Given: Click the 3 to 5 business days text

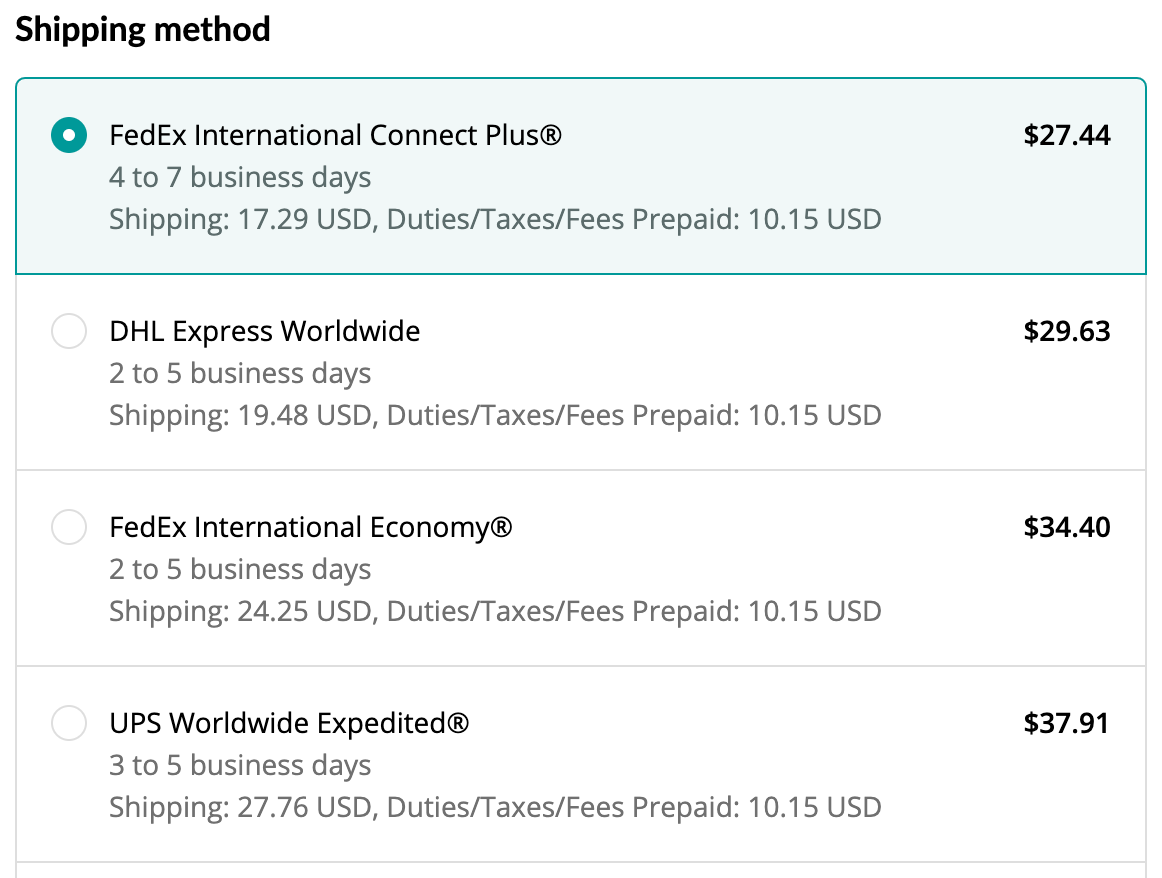Looking at the screenshot, I should (x=240, y=766).
